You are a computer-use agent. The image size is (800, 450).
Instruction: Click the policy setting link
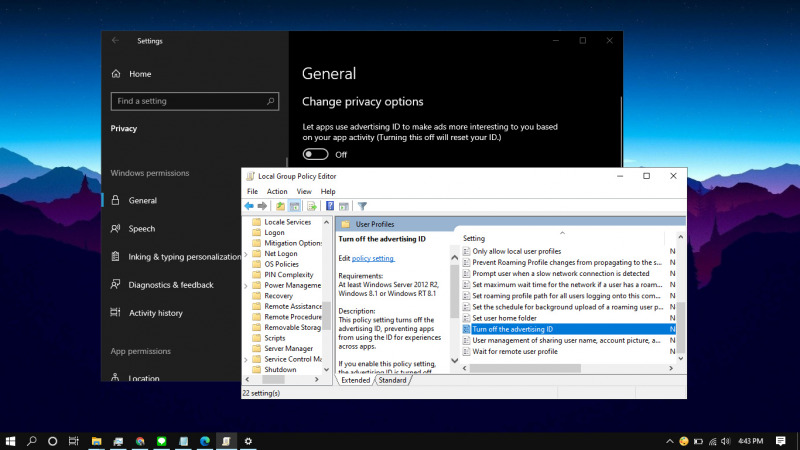tap(373, 259)
